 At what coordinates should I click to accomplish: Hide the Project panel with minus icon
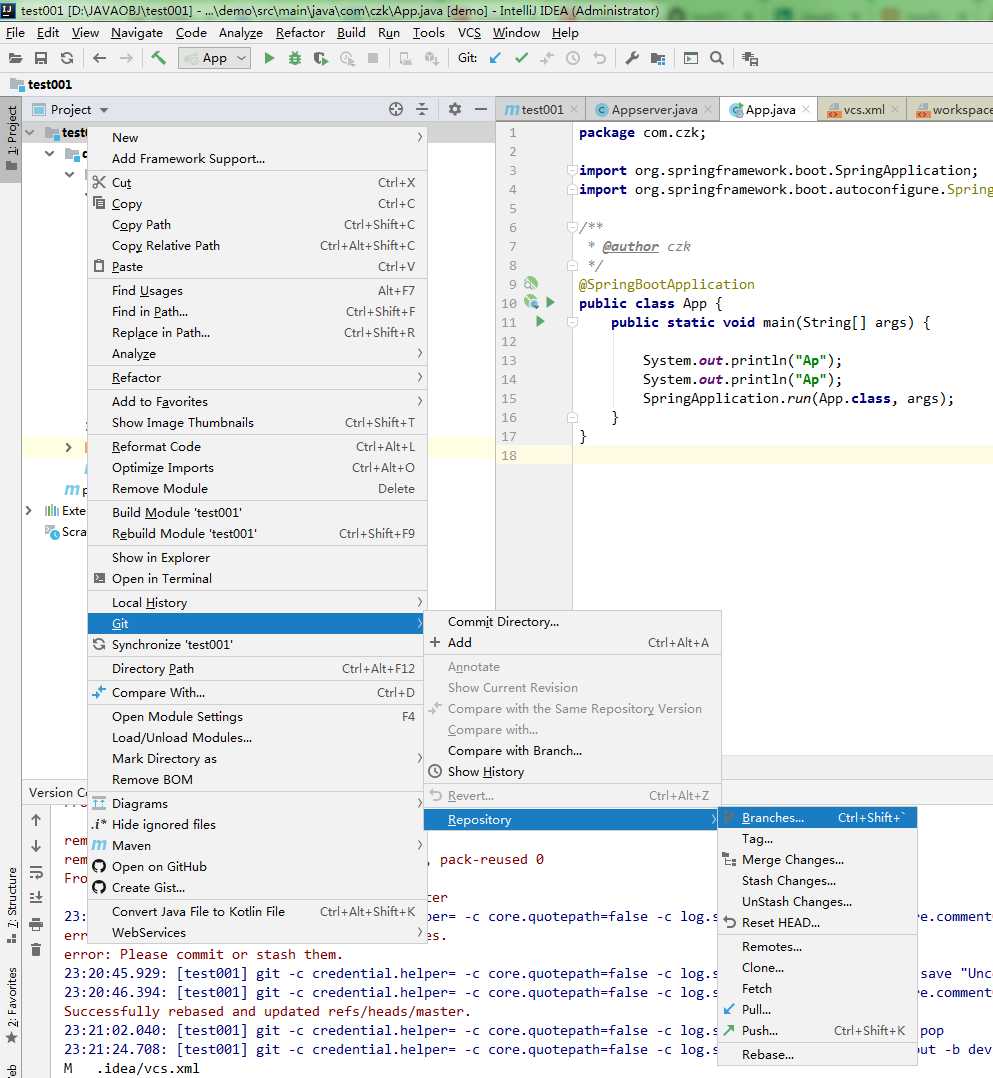pos(480,109)
